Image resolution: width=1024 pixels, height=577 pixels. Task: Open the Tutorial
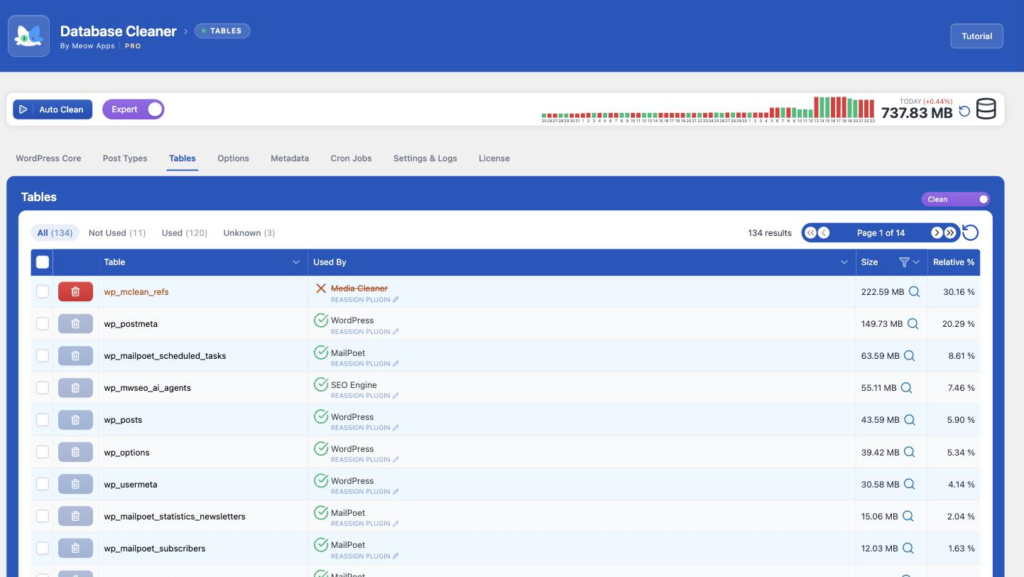976,36
